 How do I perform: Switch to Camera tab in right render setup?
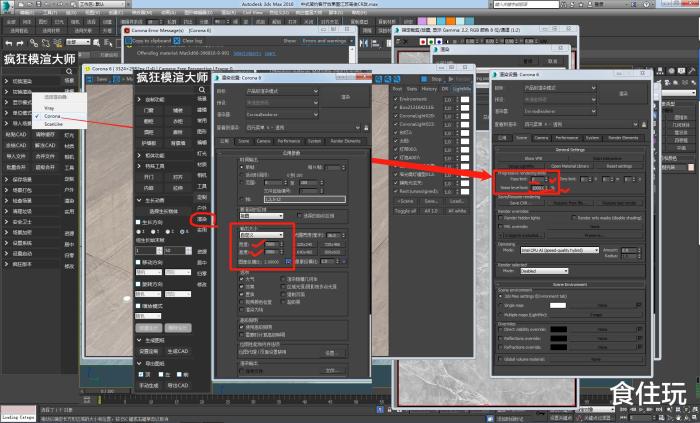point(541,138)
